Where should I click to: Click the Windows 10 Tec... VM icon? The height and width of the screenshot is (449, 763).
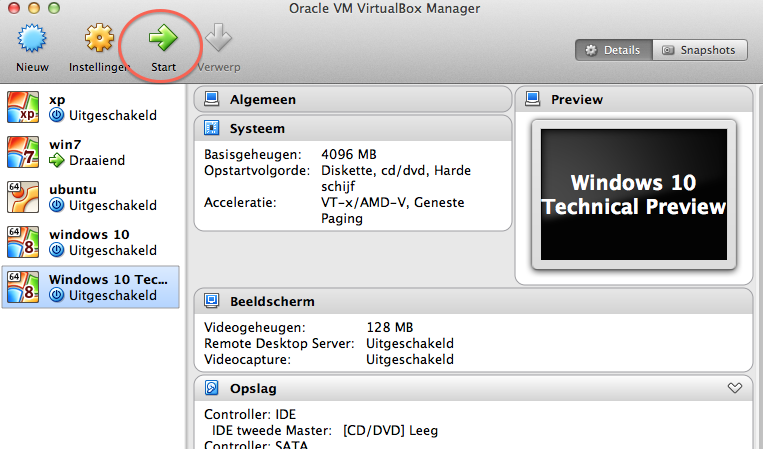(23, 287)
